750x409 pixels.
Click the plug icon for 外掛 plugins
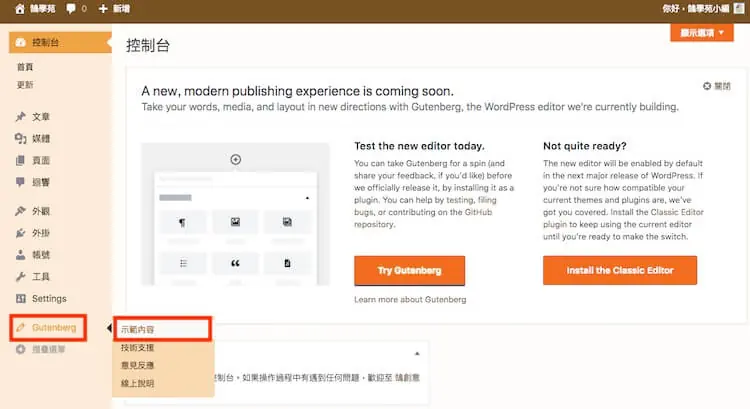[21, 233]
